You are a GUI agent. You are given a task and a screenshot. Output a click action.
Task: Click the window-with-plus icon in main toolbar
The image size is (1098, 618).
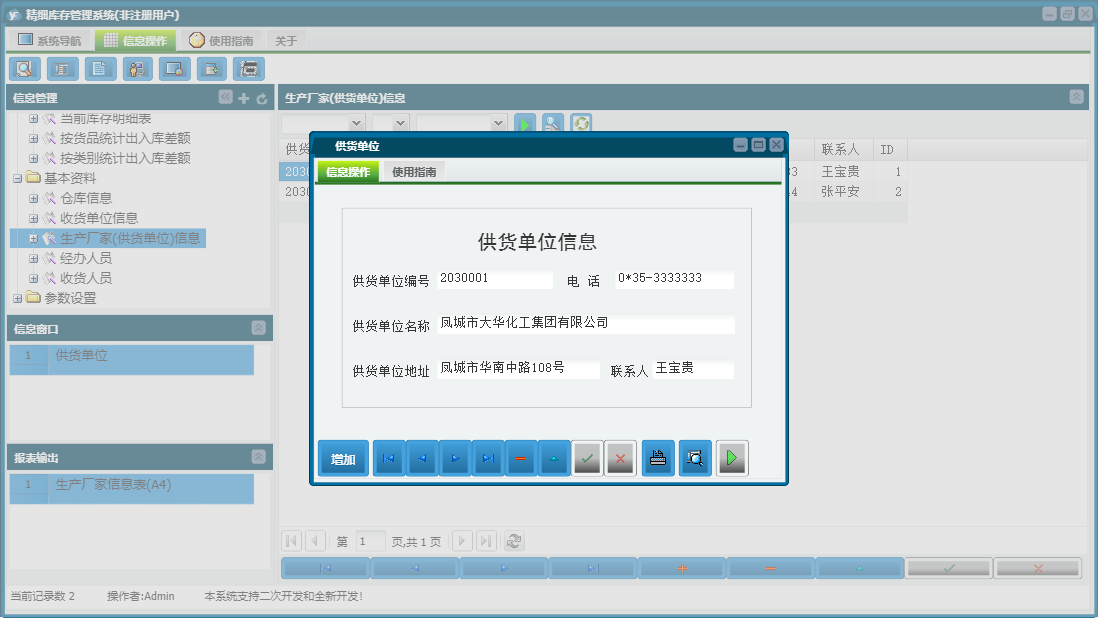(211, 69)
